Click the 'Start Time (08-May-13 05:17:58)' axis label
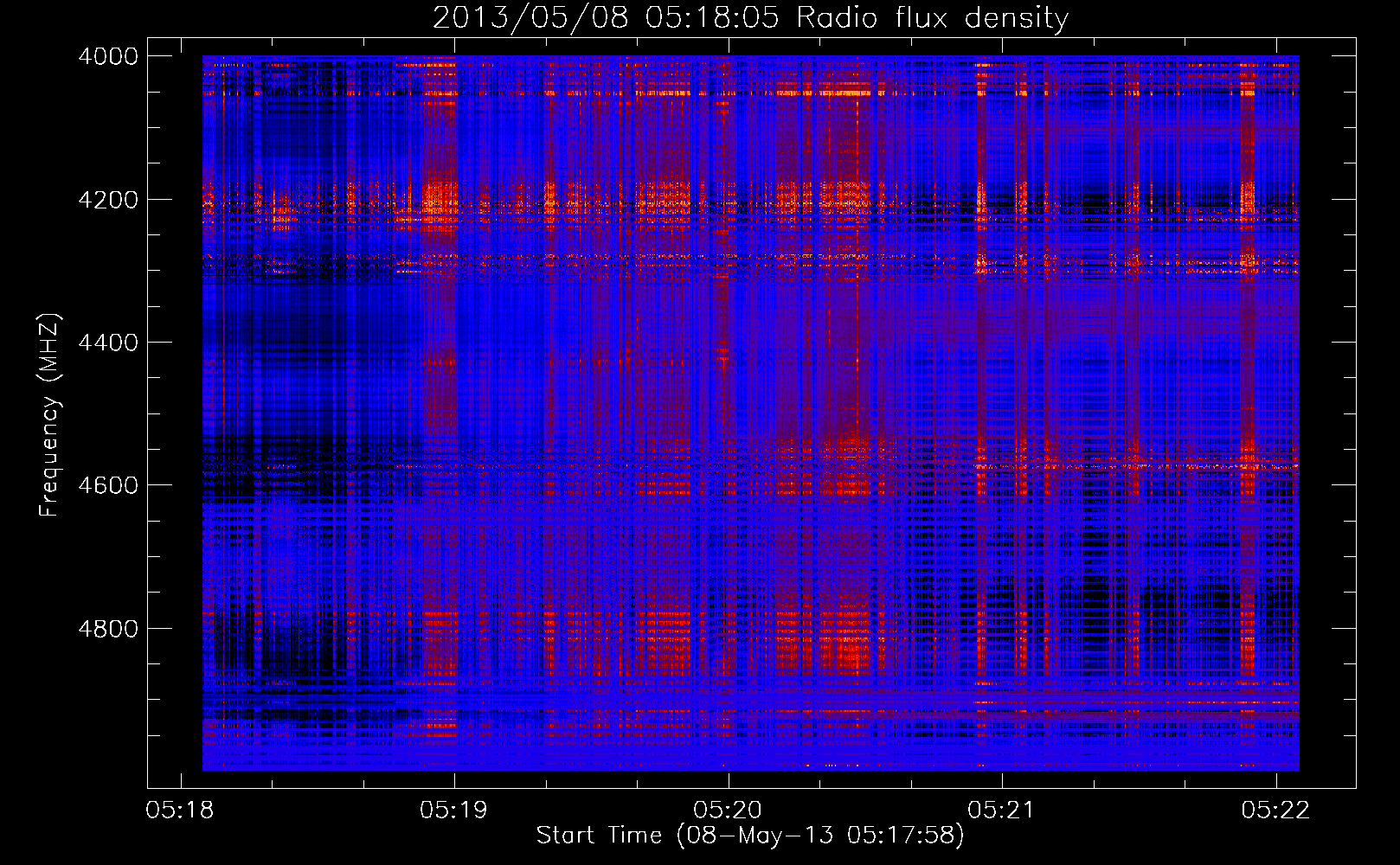1400x865 pixels. point(750,836)
